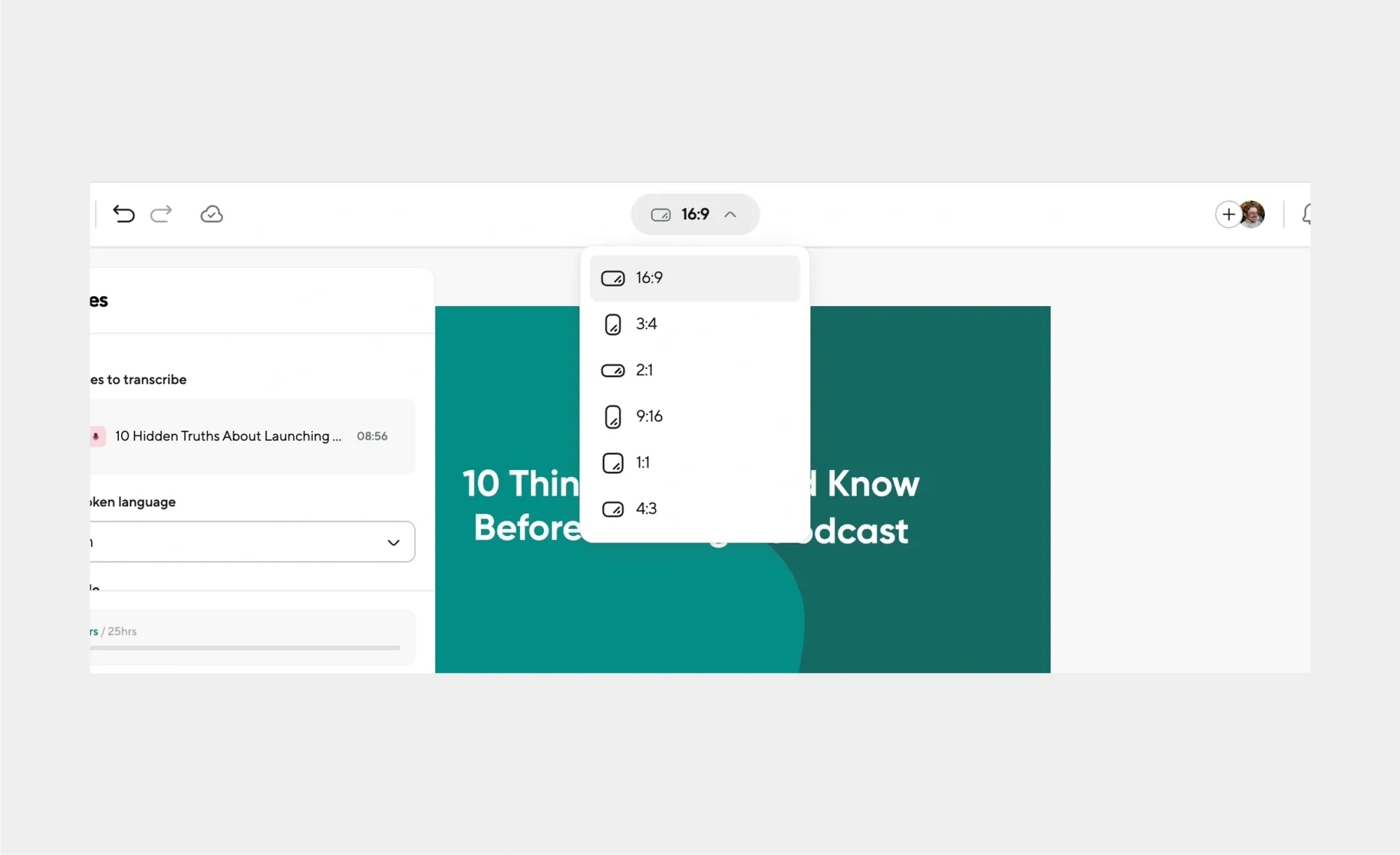
Task: Click the 25hrs usage progress bar
Action: [x=246, y=649]
